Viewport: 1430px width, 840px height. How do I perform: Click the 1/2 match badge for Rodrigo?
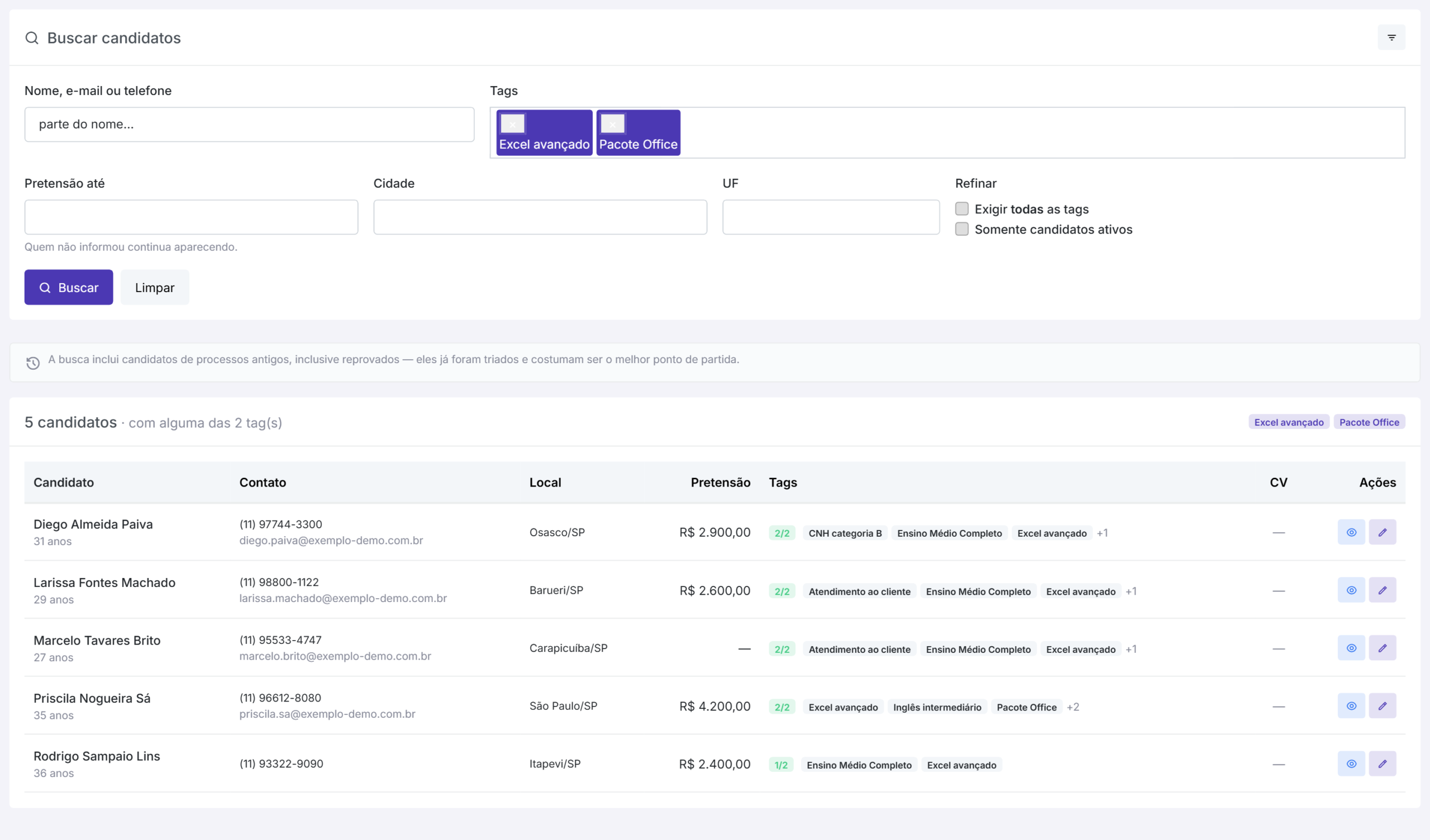[781, 765]
